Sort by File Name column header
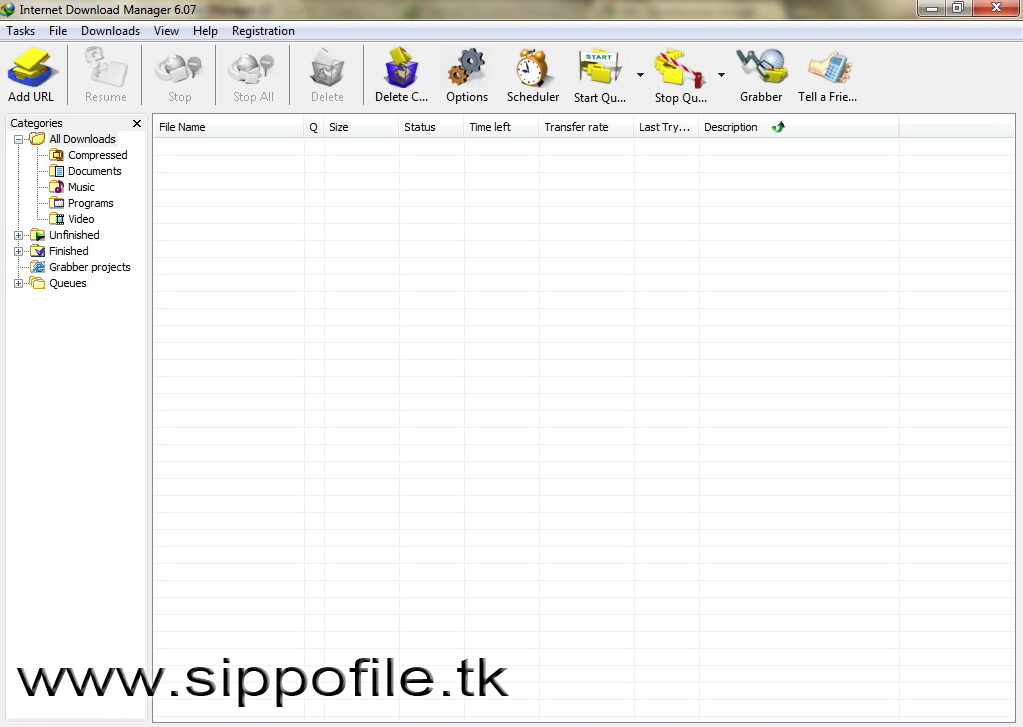This screenshot has height=727, width=1023. point(228,127)
